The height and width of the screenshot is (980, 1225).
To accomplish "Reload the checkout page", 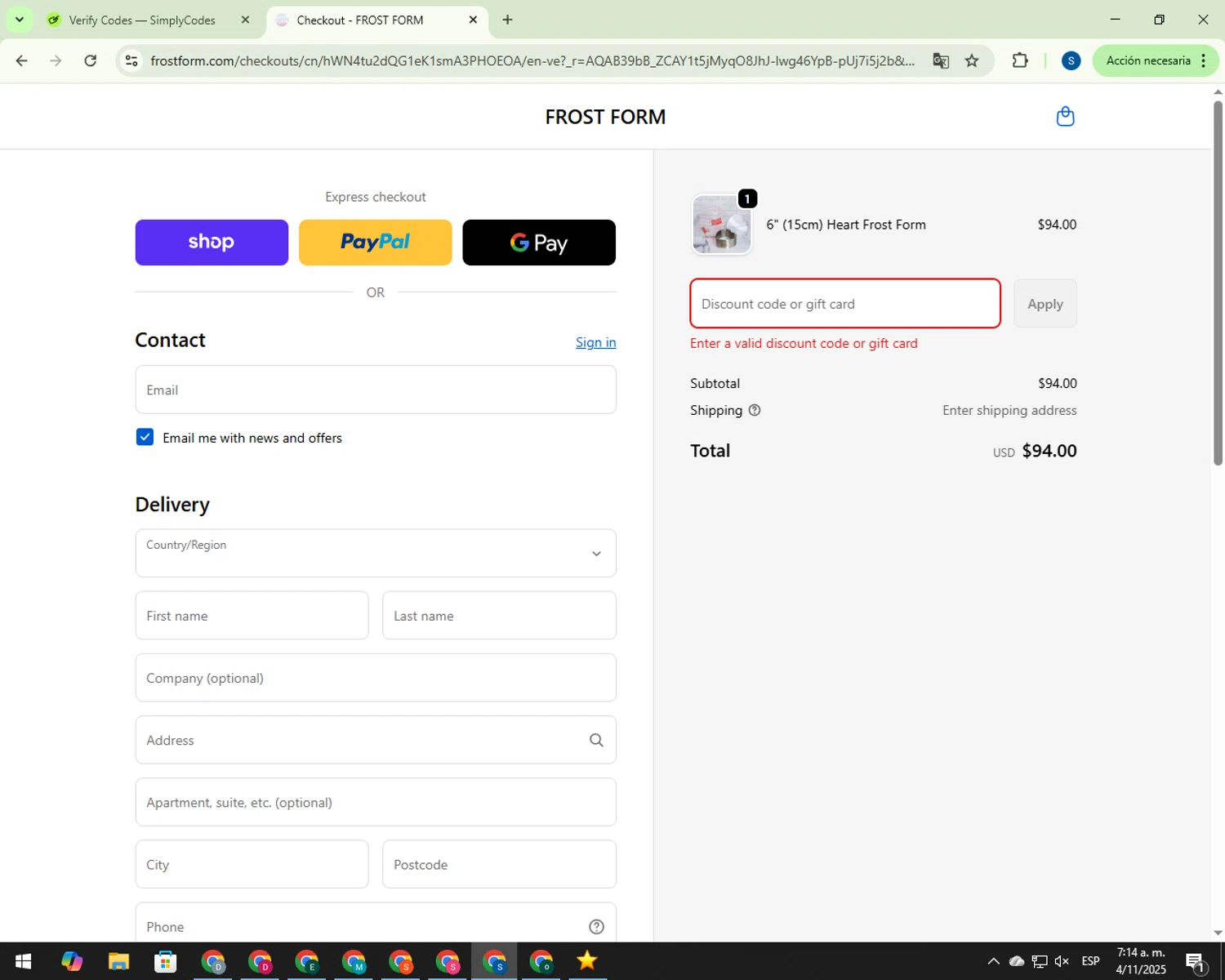I will pyautogui.click(x=91, y=60).
